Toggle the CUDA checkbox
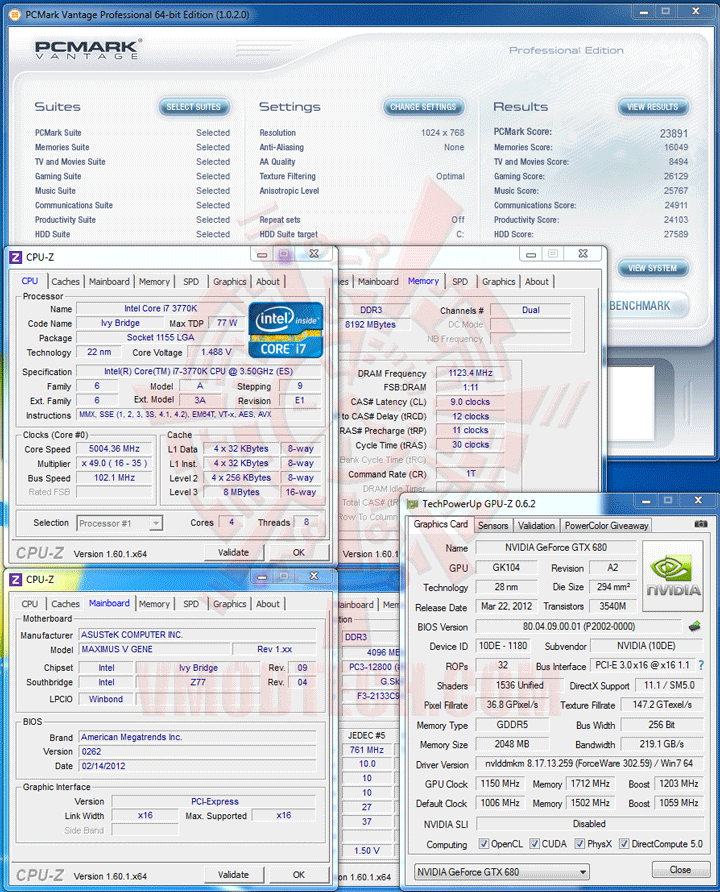Screen dimensions: 720x892 coord(535,844)
